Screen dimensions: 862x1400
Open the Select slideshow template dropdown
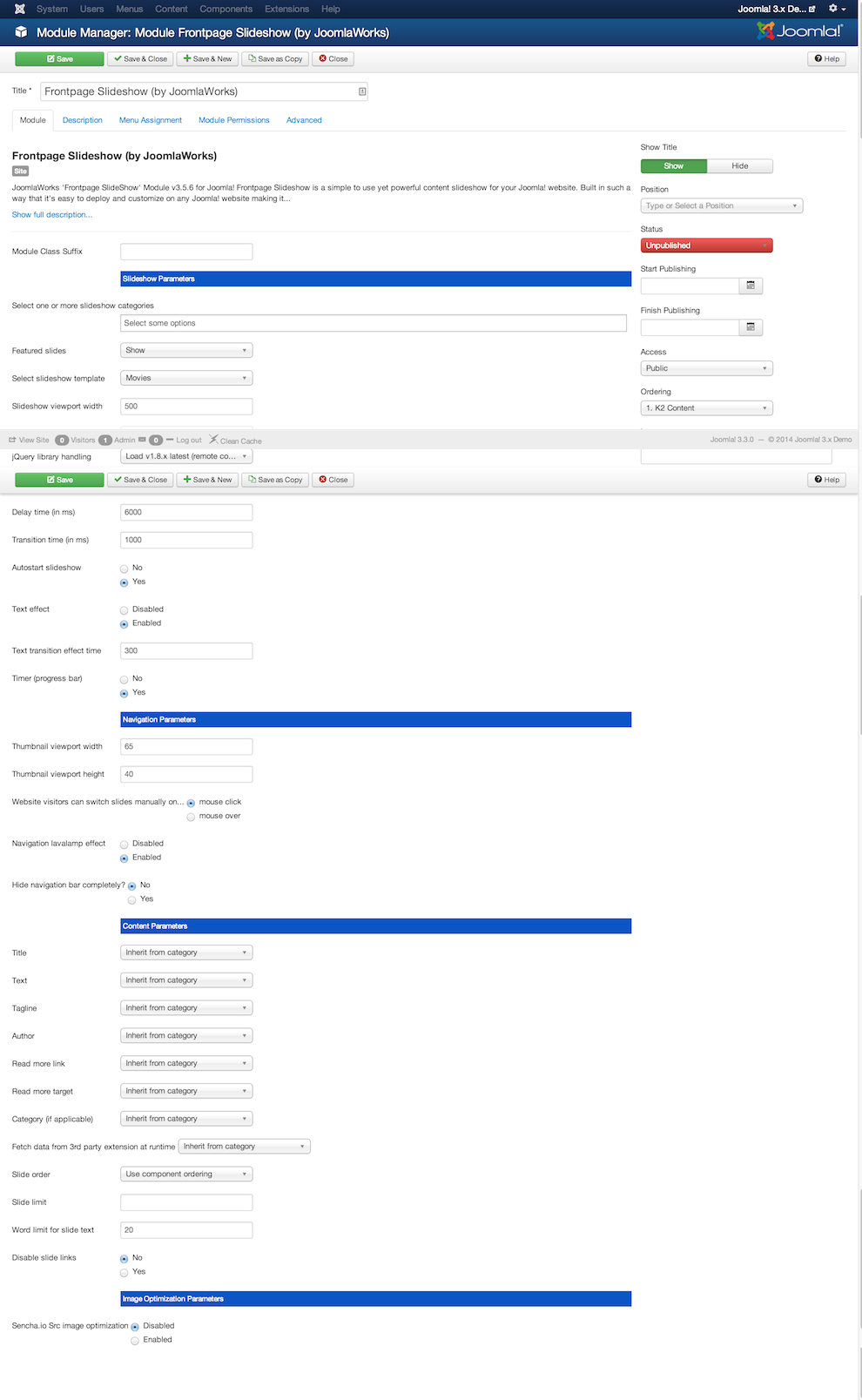click(186, 379)
